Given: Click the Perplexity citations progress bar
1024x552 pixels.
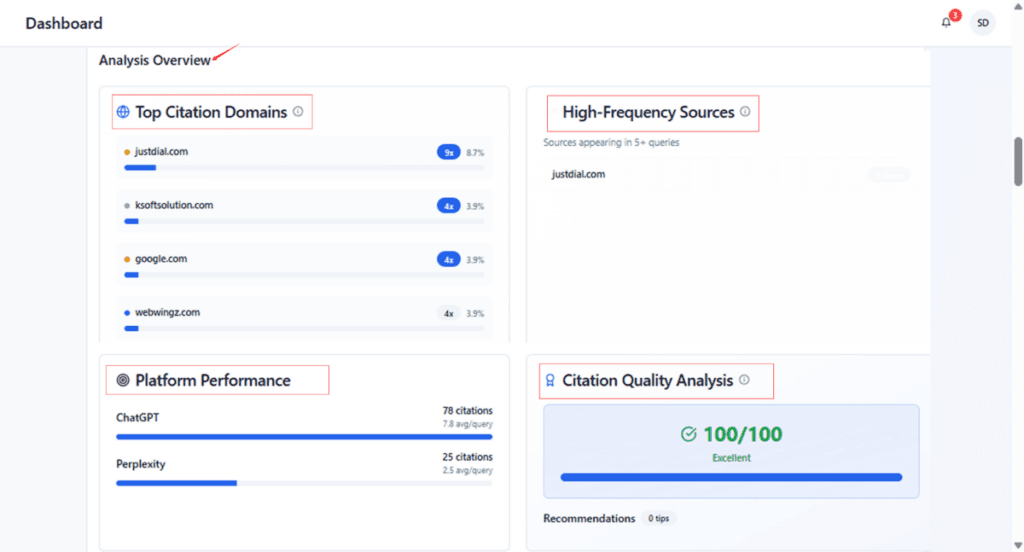Looking at the screenshot, I should click(304, 483).
